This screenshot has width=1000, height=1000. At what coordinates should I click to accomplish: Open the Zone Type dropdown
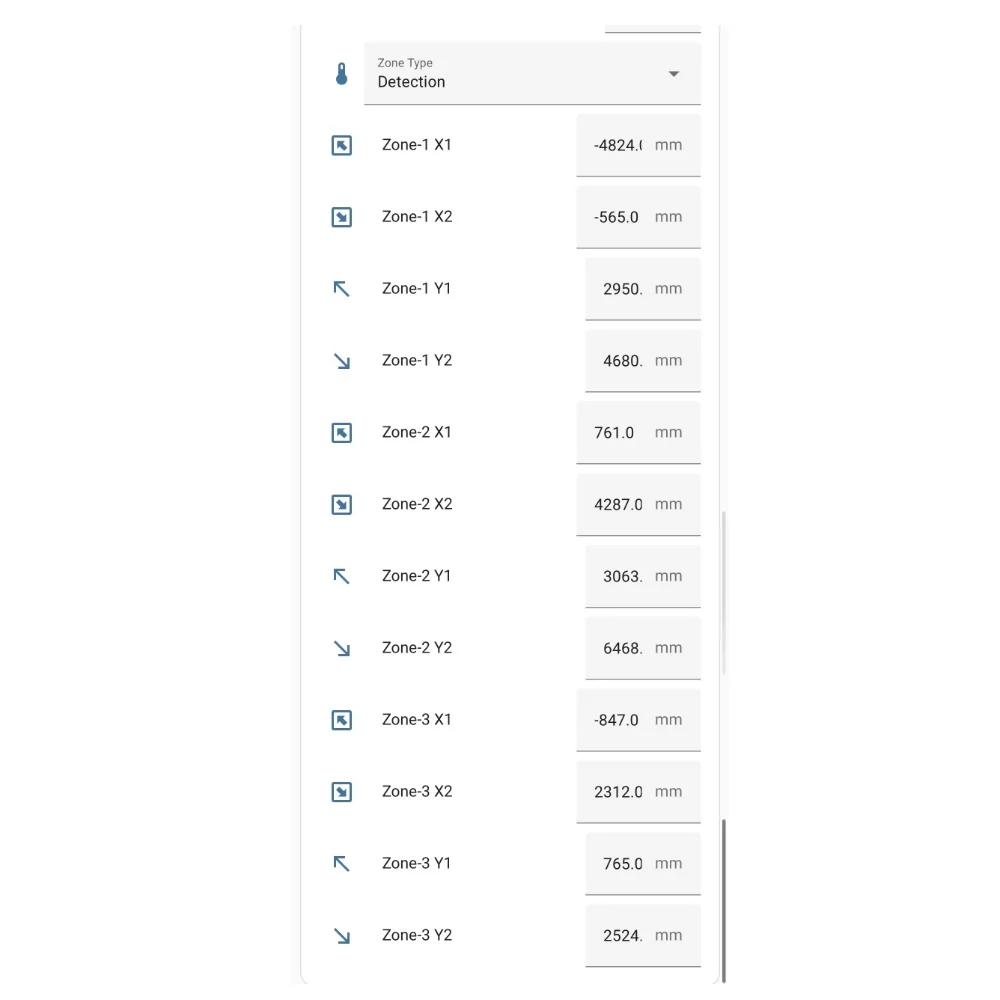pyautogui.click(x=520, y=74)
